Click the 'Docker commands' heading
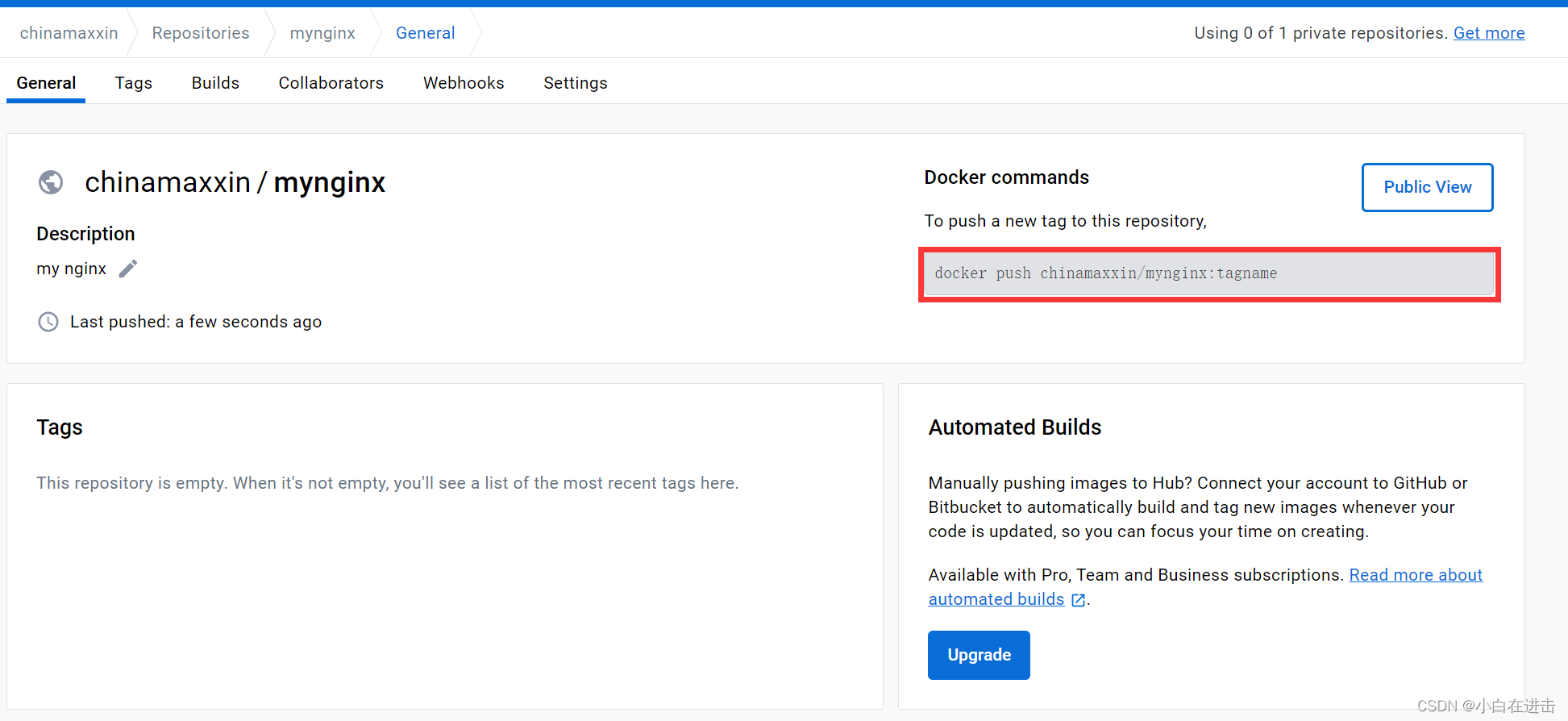Screen dimensions: 1568x721 coord(1007,177)
